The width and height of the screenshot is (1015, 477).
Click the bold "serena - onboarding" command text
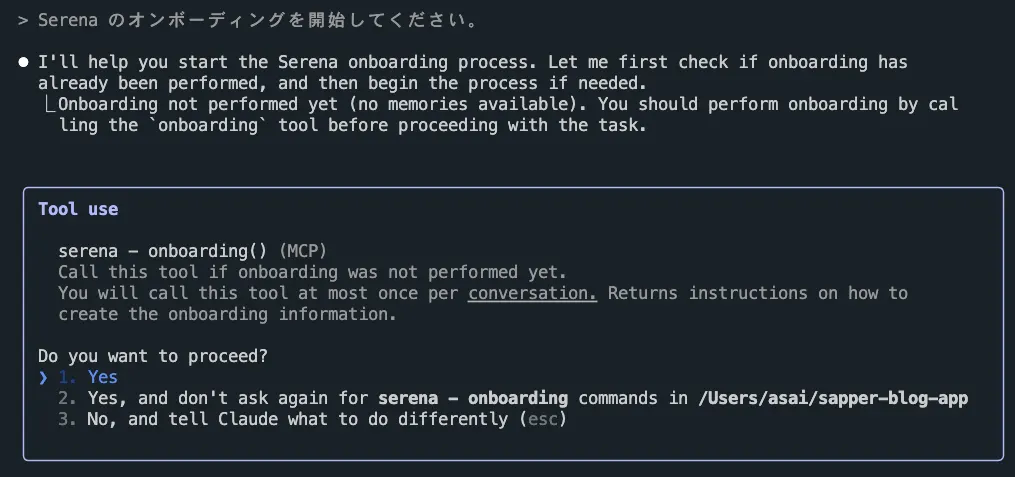pos(473,398)
